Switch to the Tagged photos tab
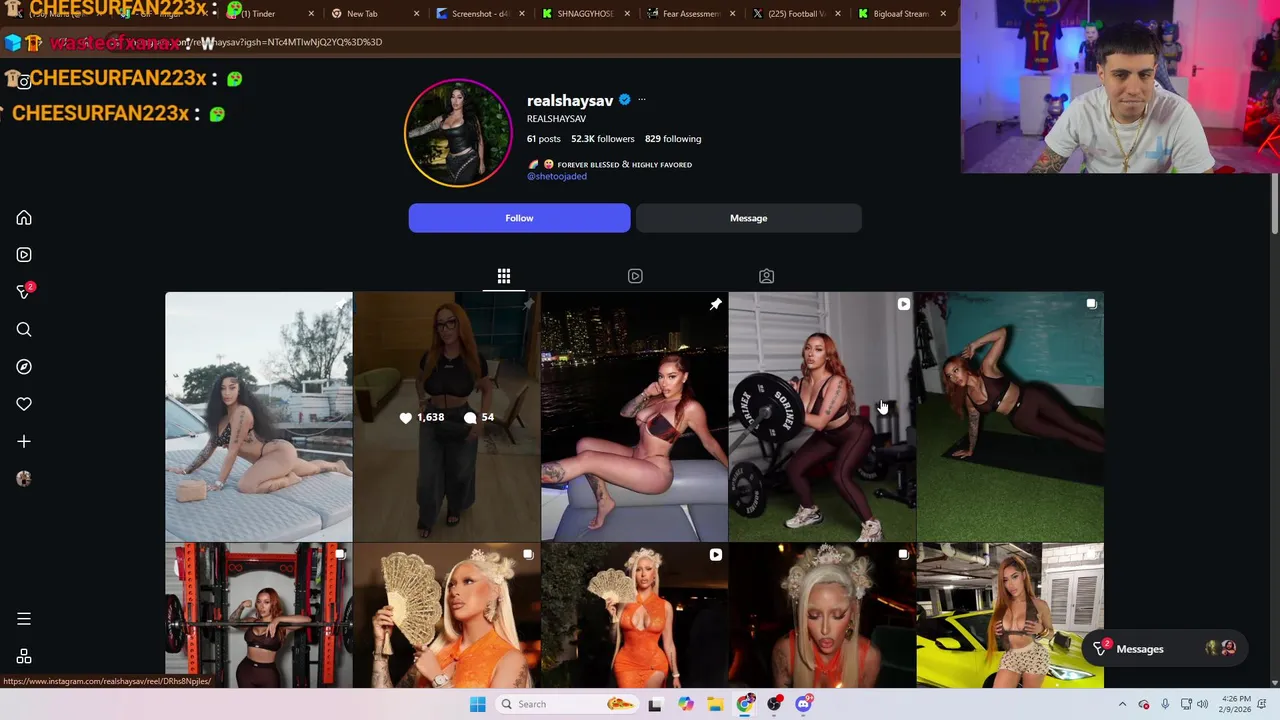The image size is (1280, 720). (x=766, y=276)
